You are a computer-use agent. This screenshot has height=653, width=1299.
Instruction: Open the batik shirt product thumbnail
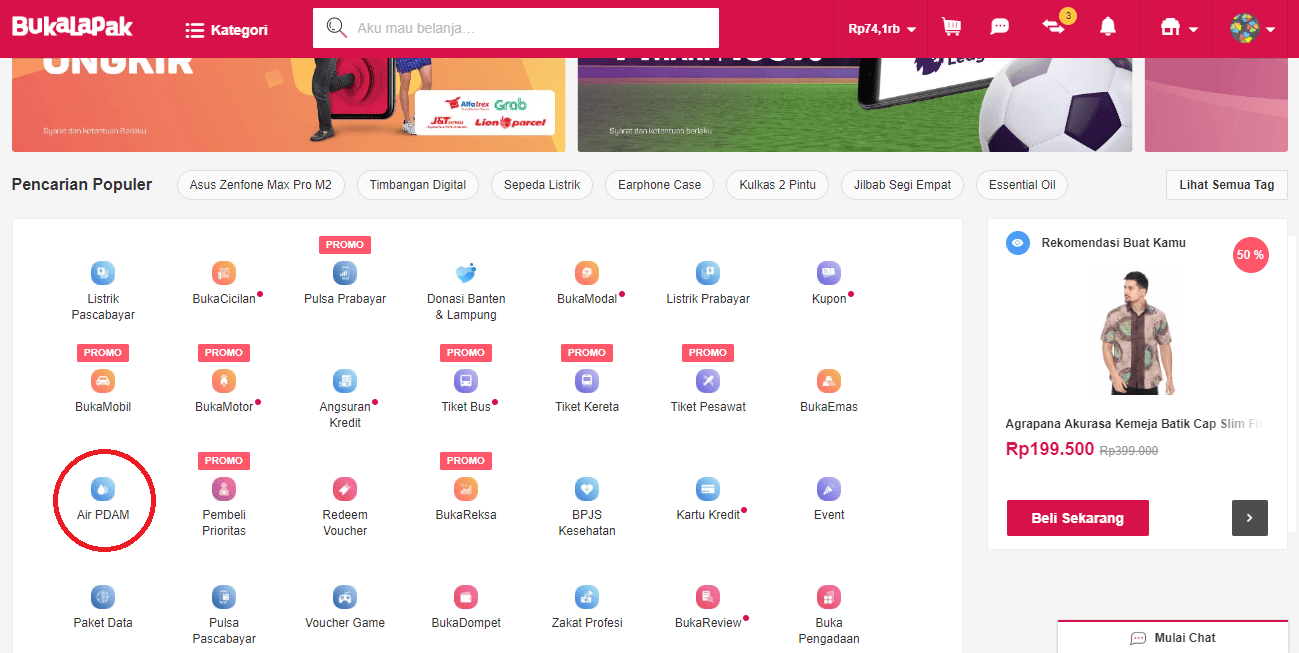pyautogui.click(x=1138, y=333)
